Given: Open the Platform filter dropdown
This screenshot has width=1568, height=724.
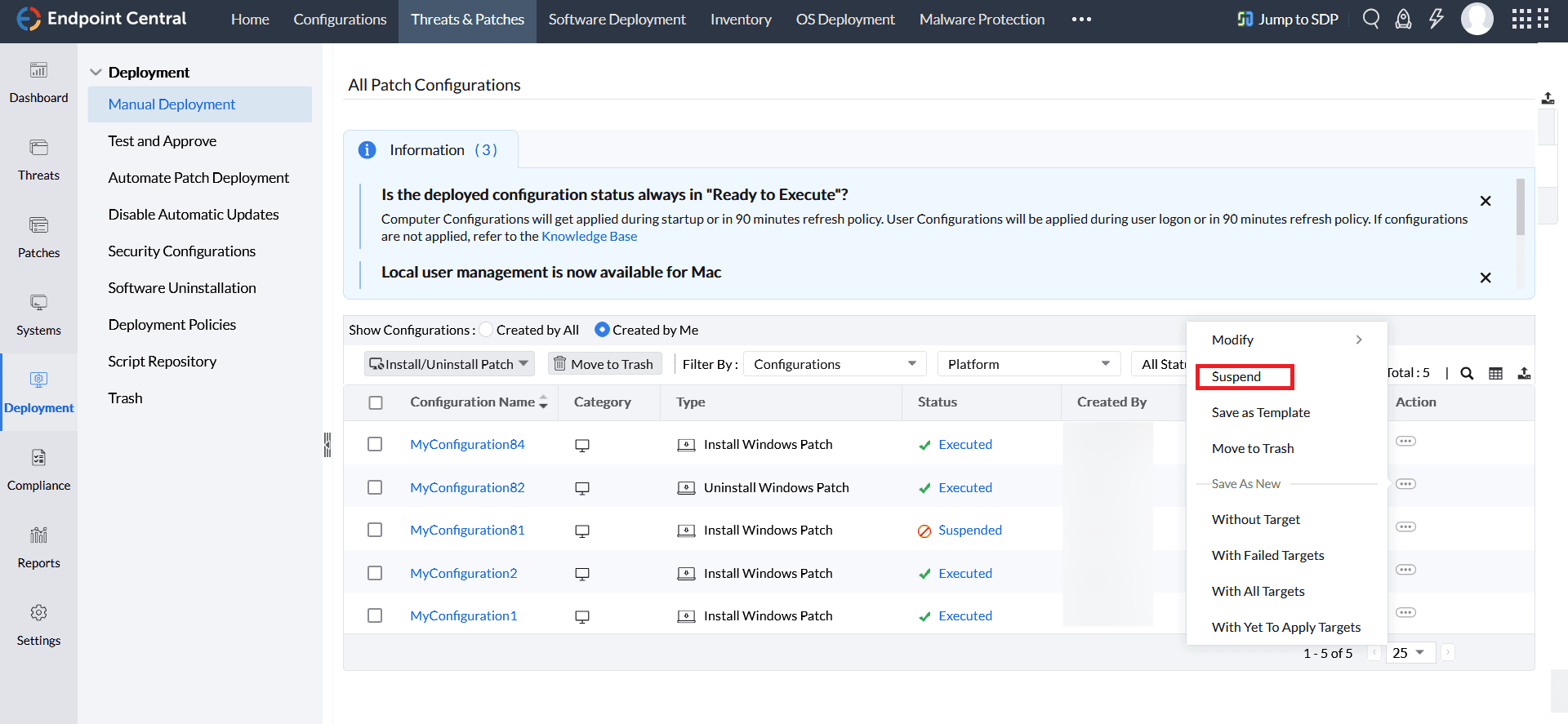Looking at the screenshot, I should (x=1028, y=364).
